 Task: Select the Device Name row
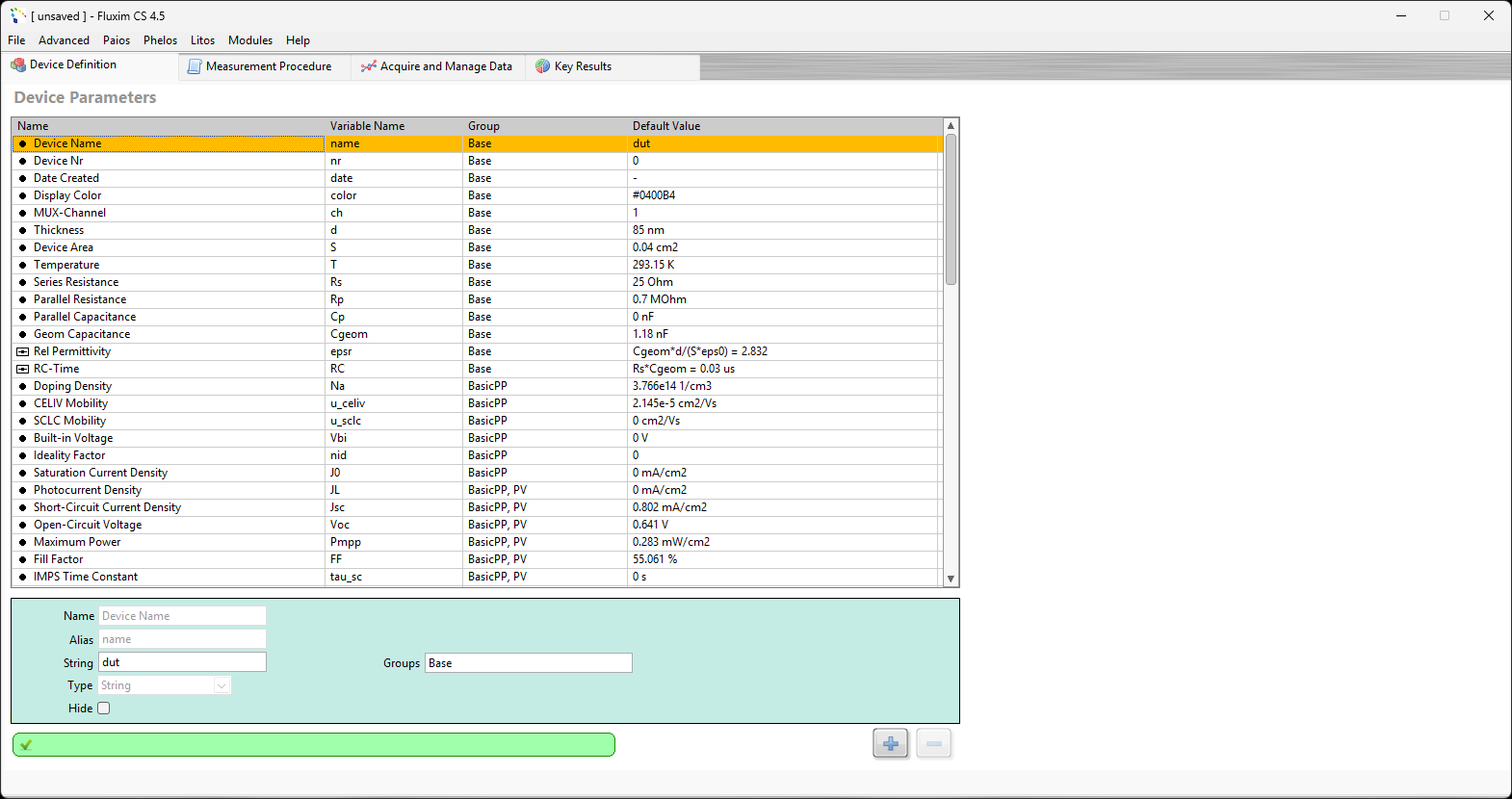point(477,143)
